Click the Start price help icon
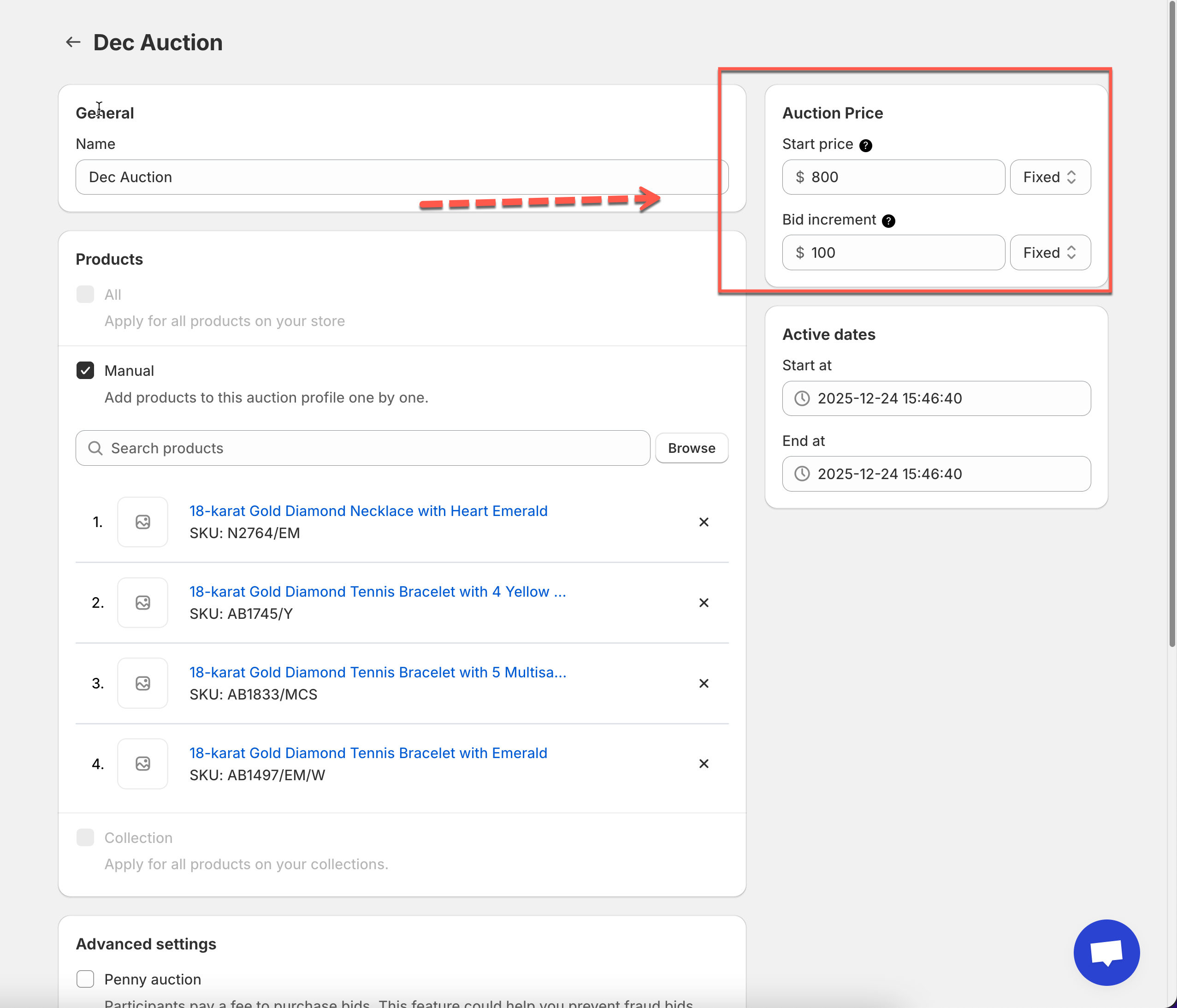This screenshot has height=1008, width=1177. 865,145
